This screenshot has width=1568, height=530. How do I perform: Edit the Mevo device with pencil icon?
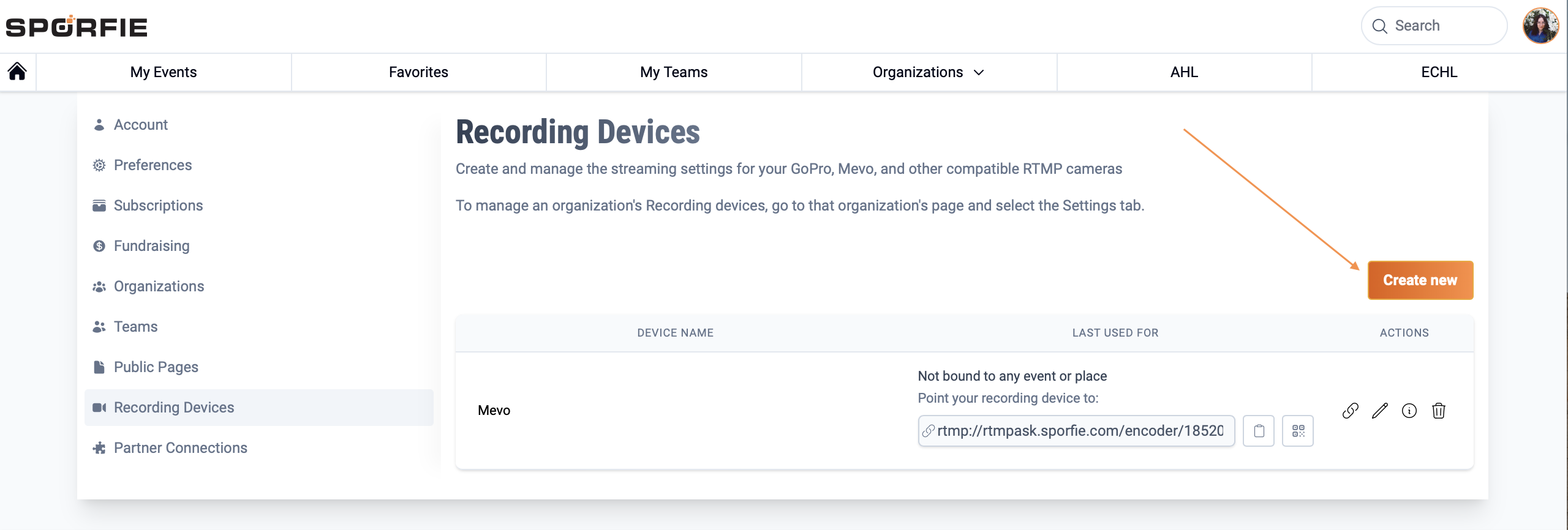coord(1380,411)
